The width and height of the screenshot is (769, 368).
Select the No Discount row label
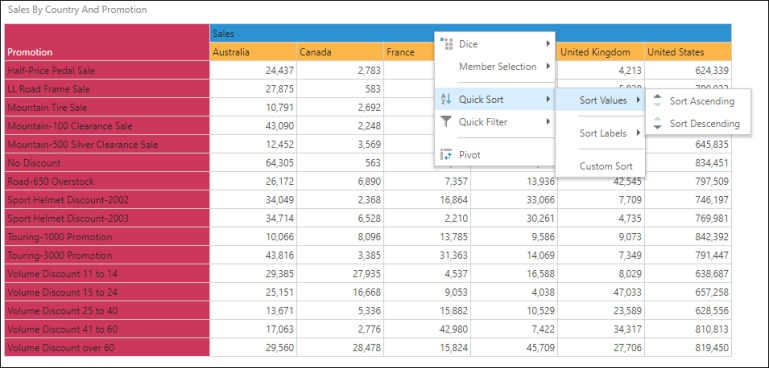tap(34, 163)
